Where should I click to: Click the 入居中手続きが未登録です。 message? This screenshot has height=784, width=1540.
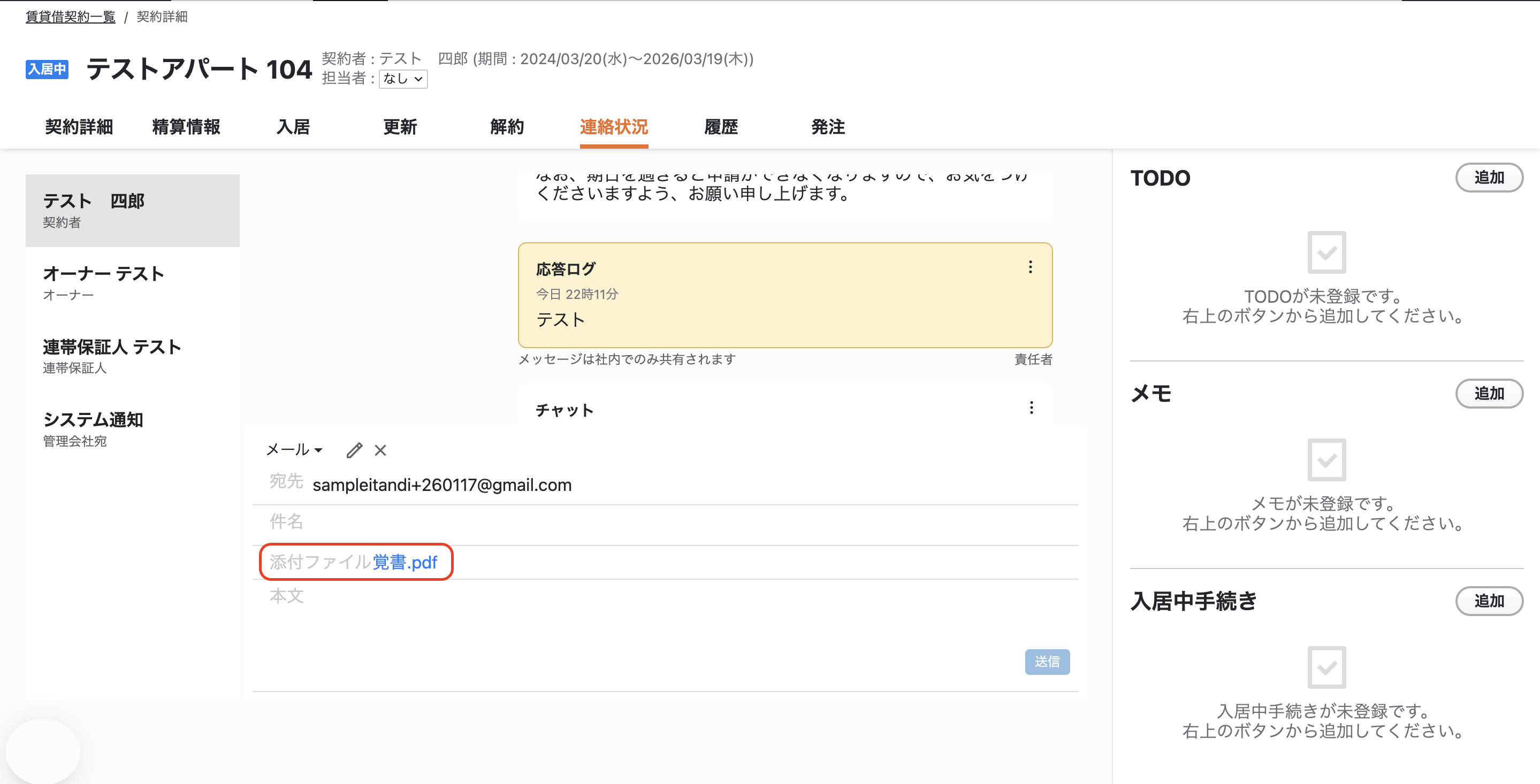coord(1322,711)
